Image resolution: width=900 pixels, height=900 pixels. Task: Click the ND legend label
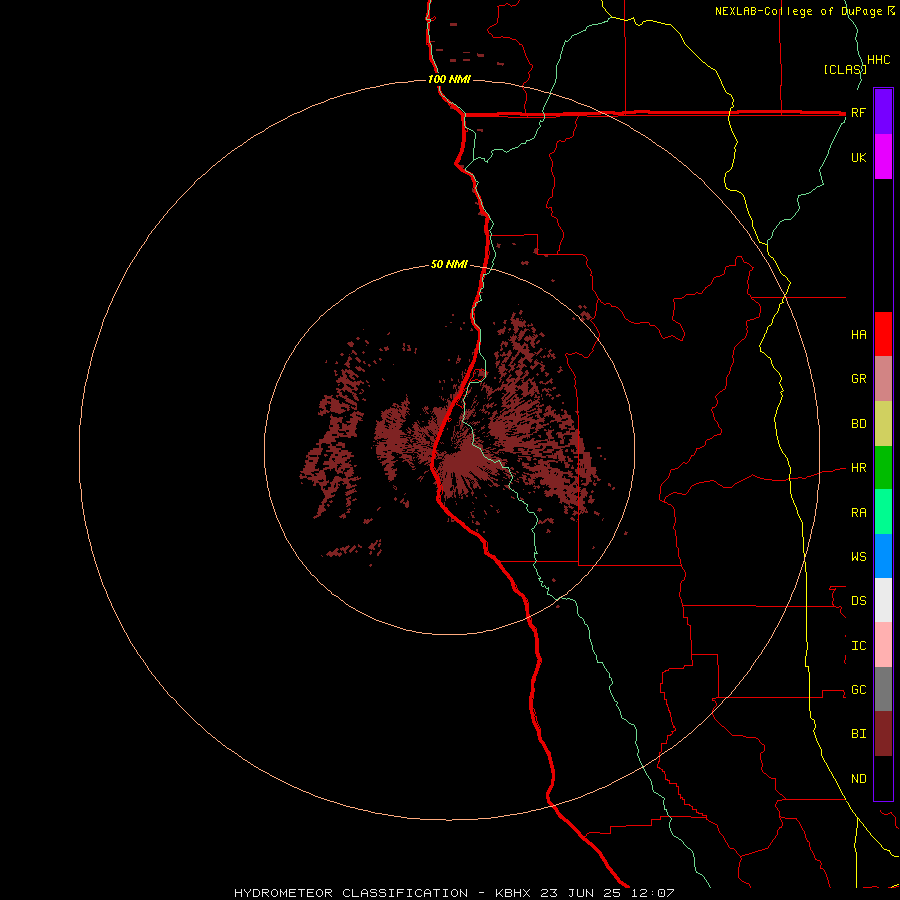(858, 779)
